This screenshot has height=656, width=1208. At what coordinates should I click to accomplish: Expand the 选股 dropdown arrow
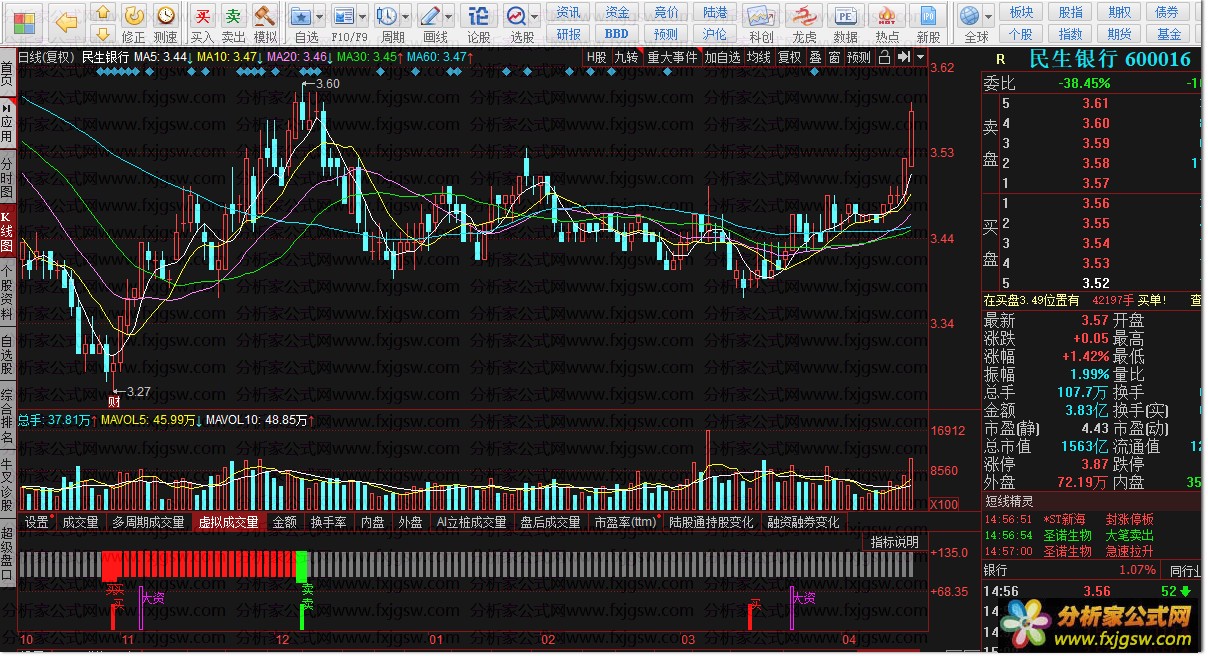coord(535,17)
